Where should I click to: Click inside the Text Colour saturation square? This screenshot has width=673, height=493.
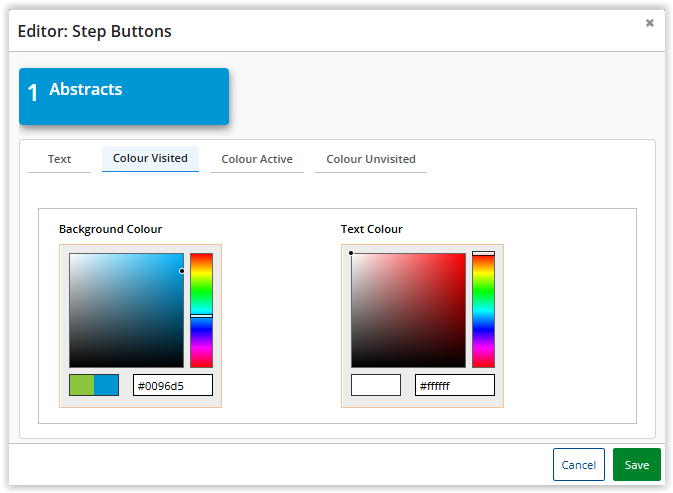408,310
